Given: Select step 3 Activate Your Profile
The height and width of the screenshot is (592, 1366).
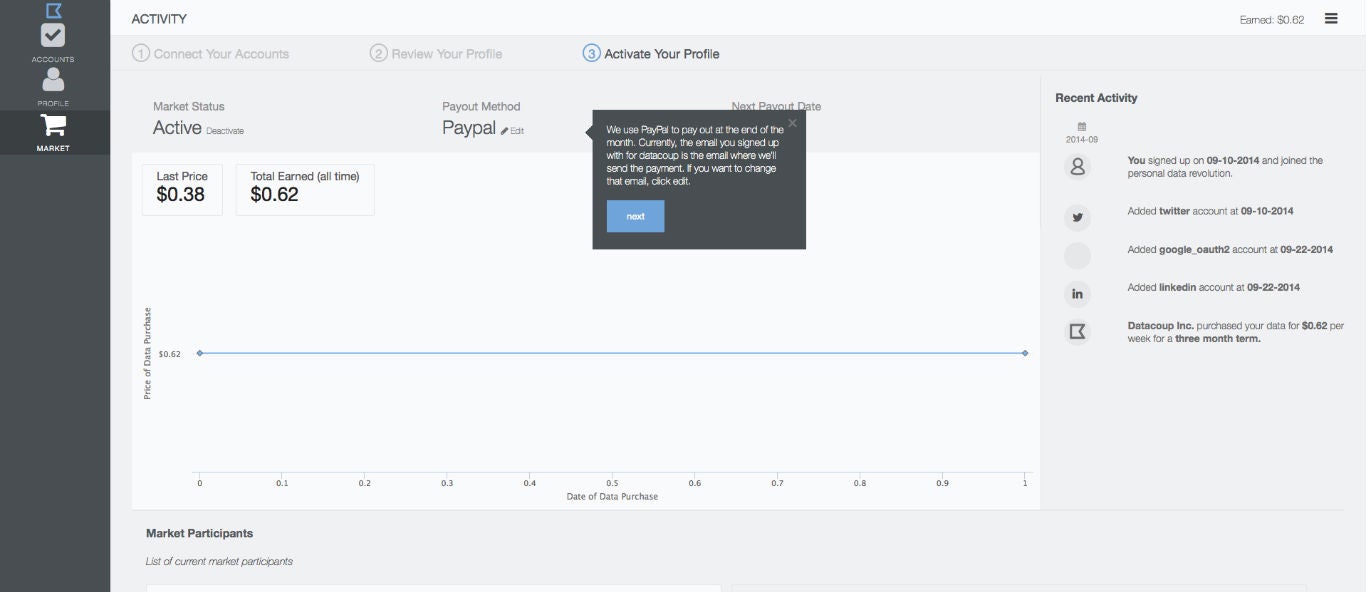Looking at the screenshot, I should [651, 54].
